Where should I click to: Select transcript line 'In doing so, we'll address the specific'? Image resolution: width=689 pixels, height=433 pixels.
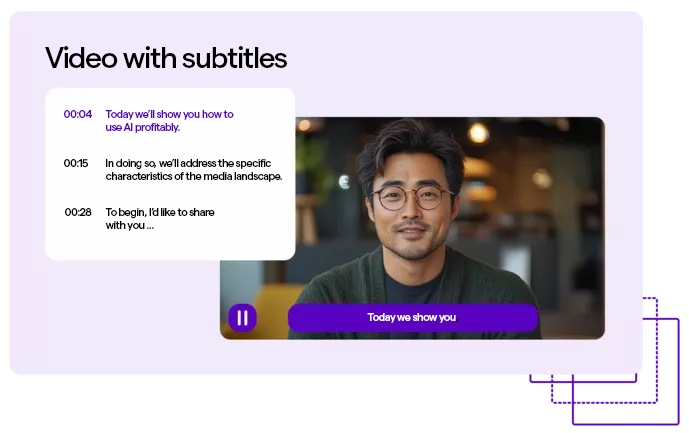(x=188, y=163)
